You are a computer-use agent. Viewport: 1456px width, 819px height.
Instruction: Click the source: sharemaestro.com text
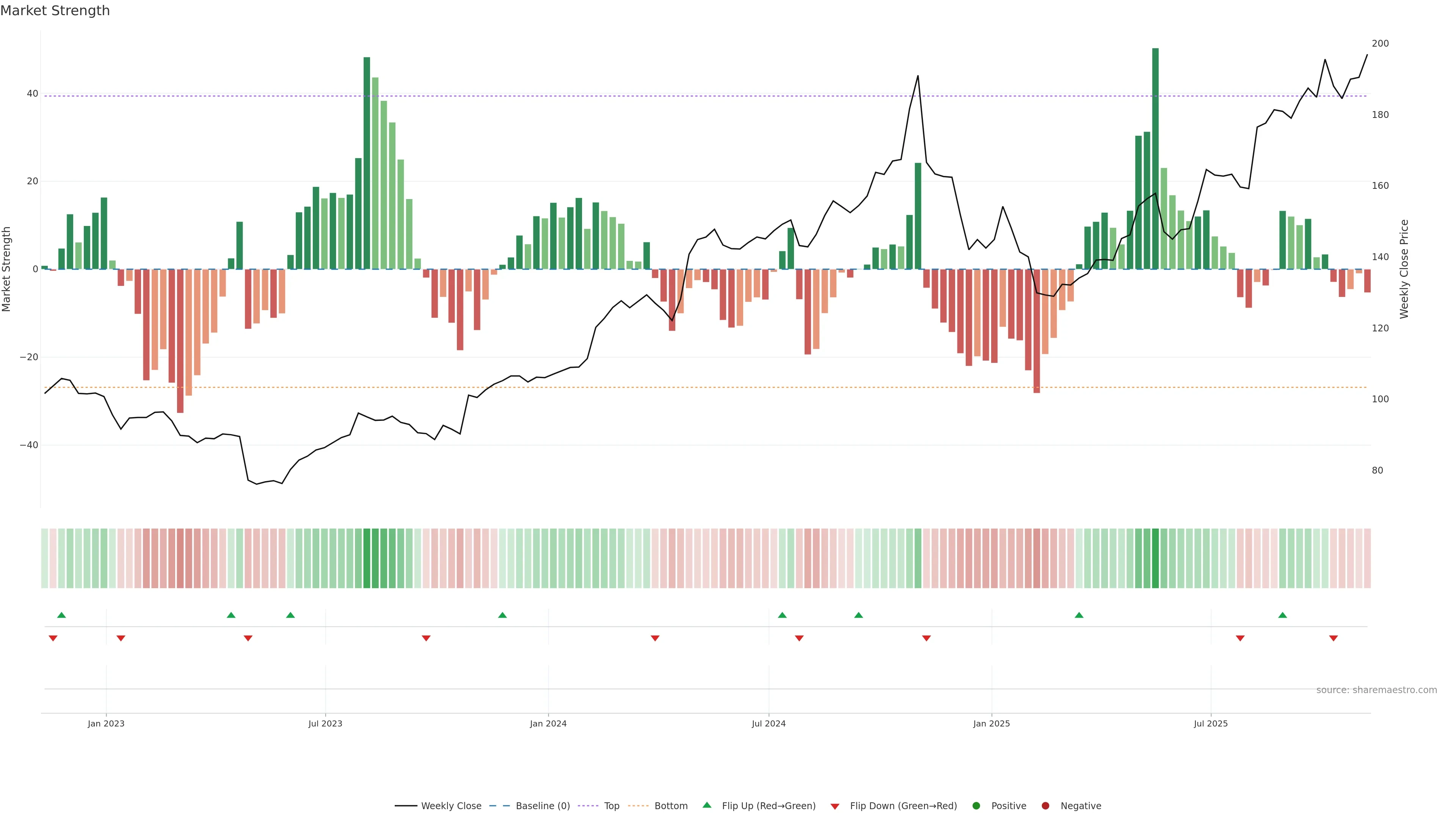(1376, 690)
